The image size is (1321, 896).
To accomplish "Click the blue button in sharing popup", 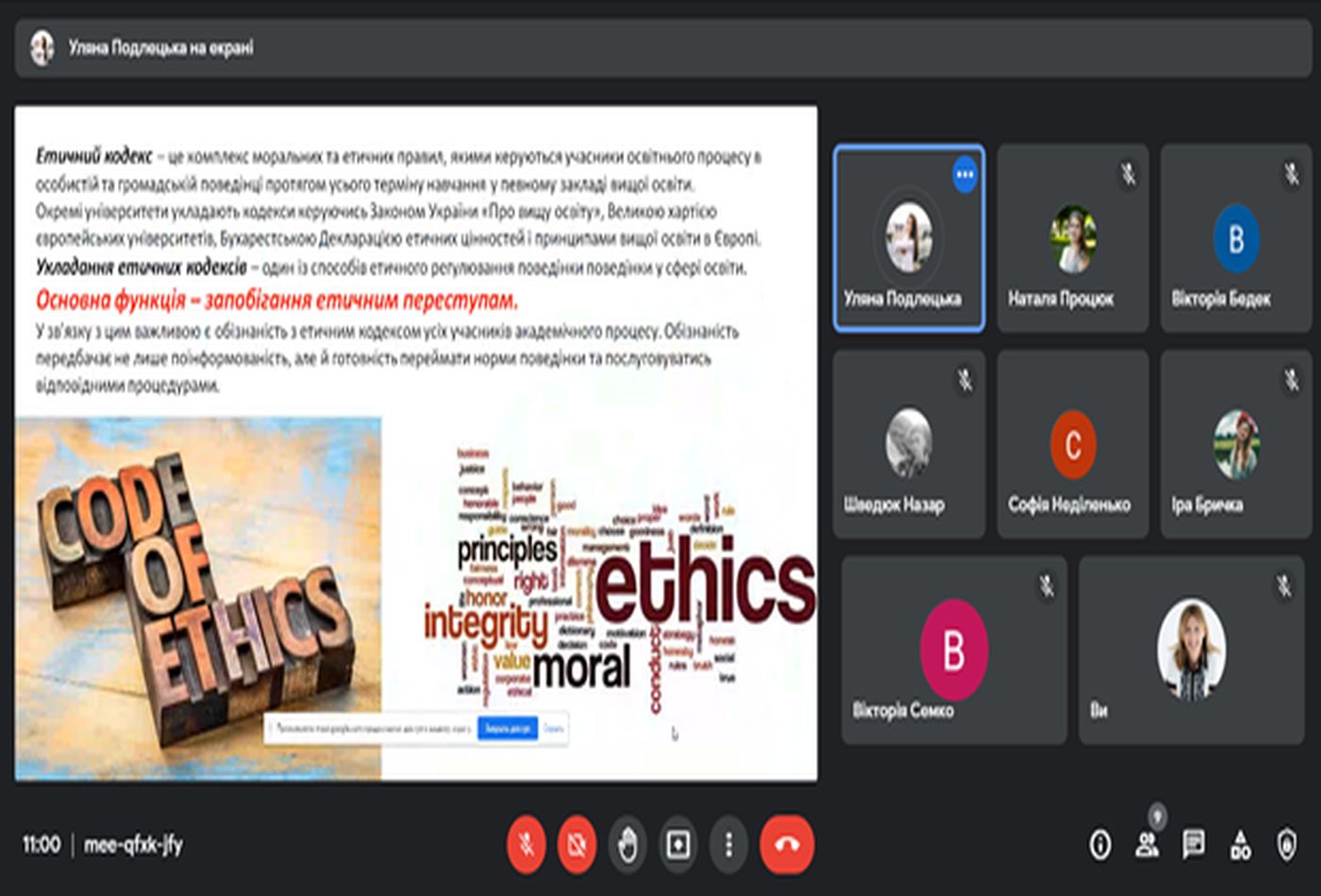I will point(508,729).
